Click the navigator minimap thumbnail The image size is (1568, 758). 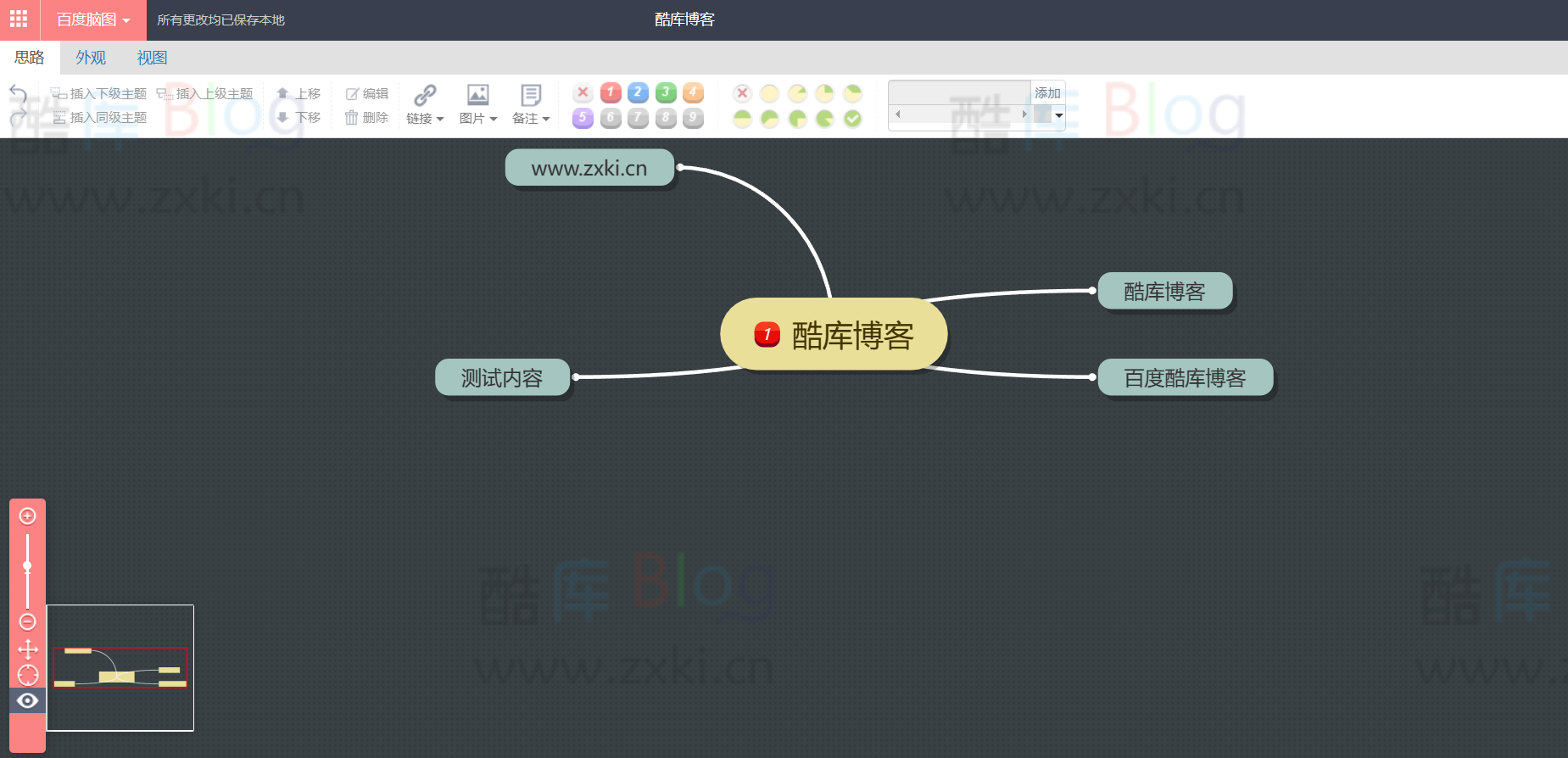(x=120, y=667)
